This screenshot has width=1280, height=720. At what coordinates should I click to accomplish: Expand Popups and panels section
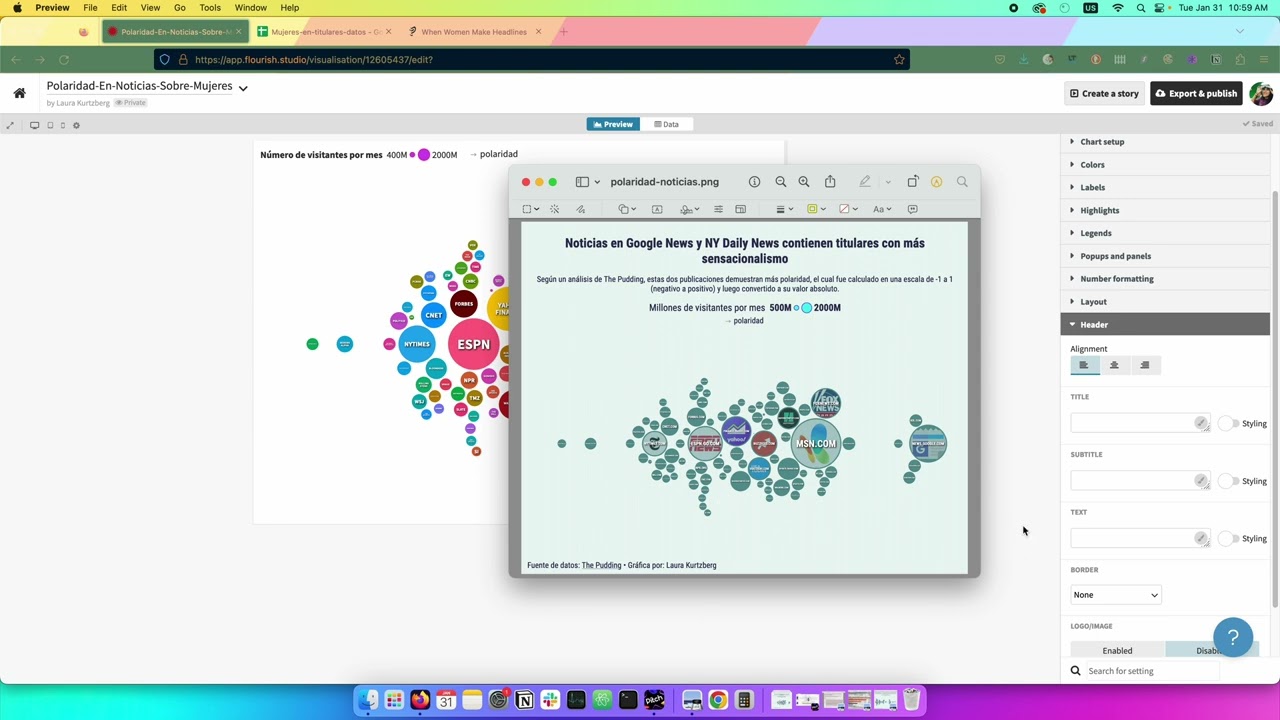(1165, 256)
